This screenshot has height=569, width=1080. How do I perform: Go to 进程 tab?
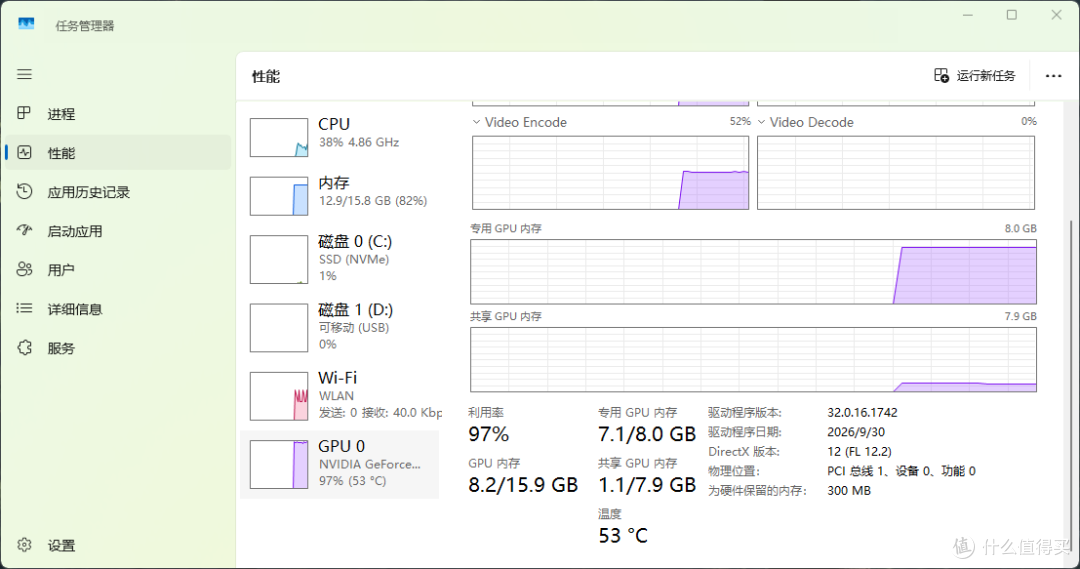[118, 114]
